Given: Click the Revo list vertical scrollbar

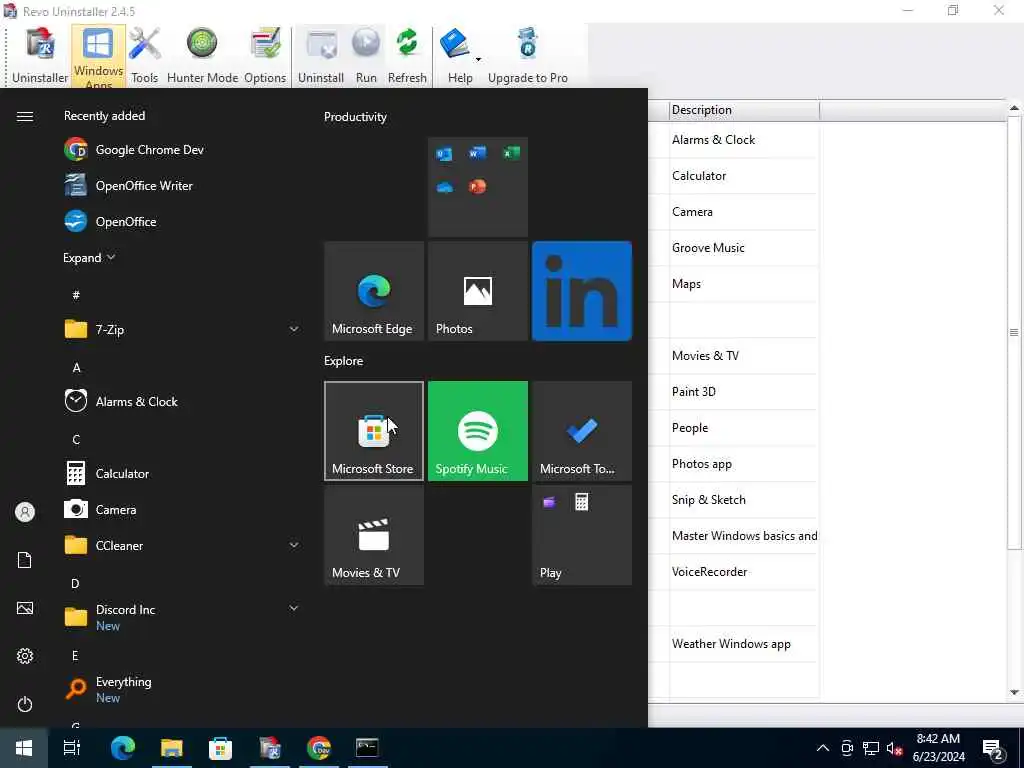Looking at the screenshot, I should 1014,333.
